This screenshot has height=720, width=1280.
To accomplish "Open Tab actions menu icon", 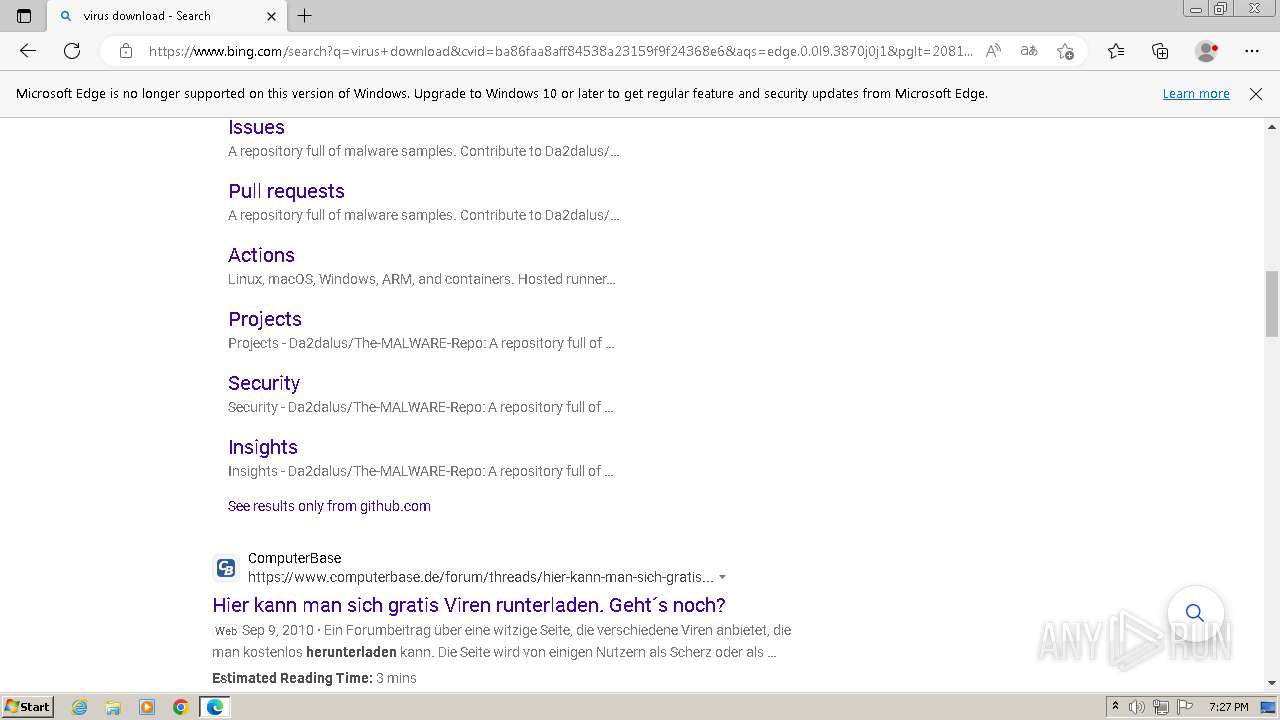I will 24,16.
